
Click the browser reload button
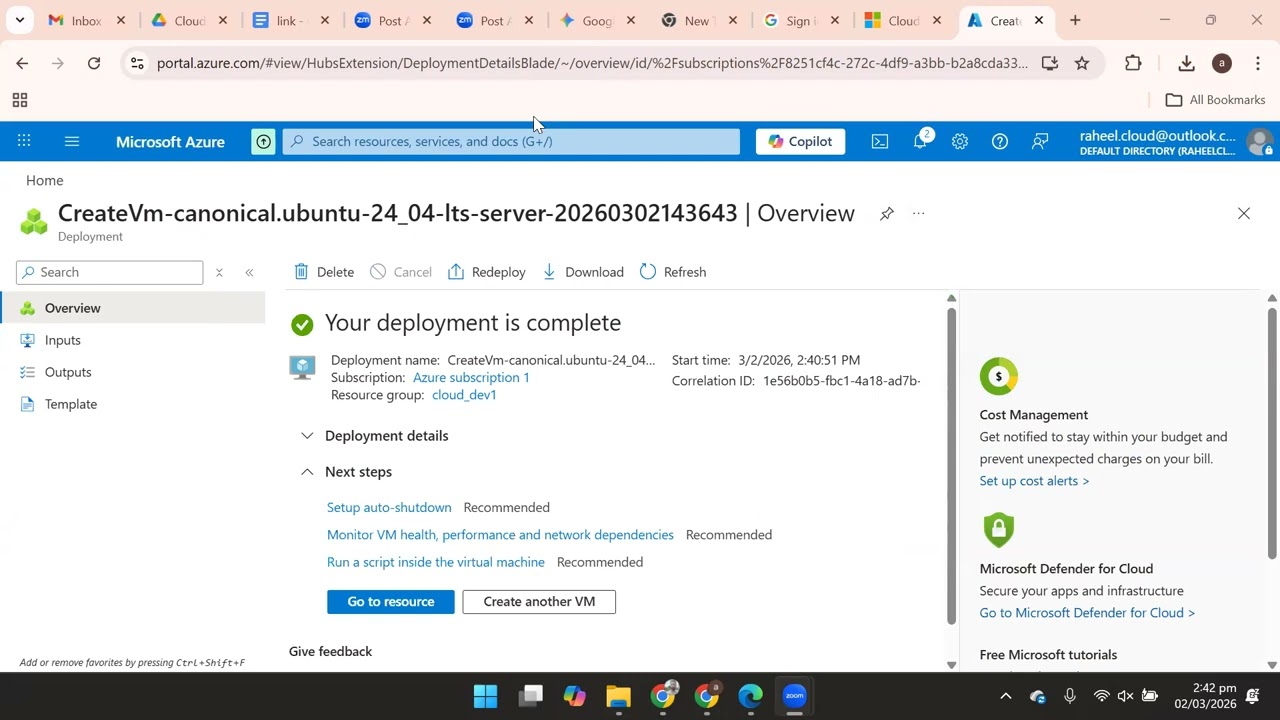coord(94,63)
